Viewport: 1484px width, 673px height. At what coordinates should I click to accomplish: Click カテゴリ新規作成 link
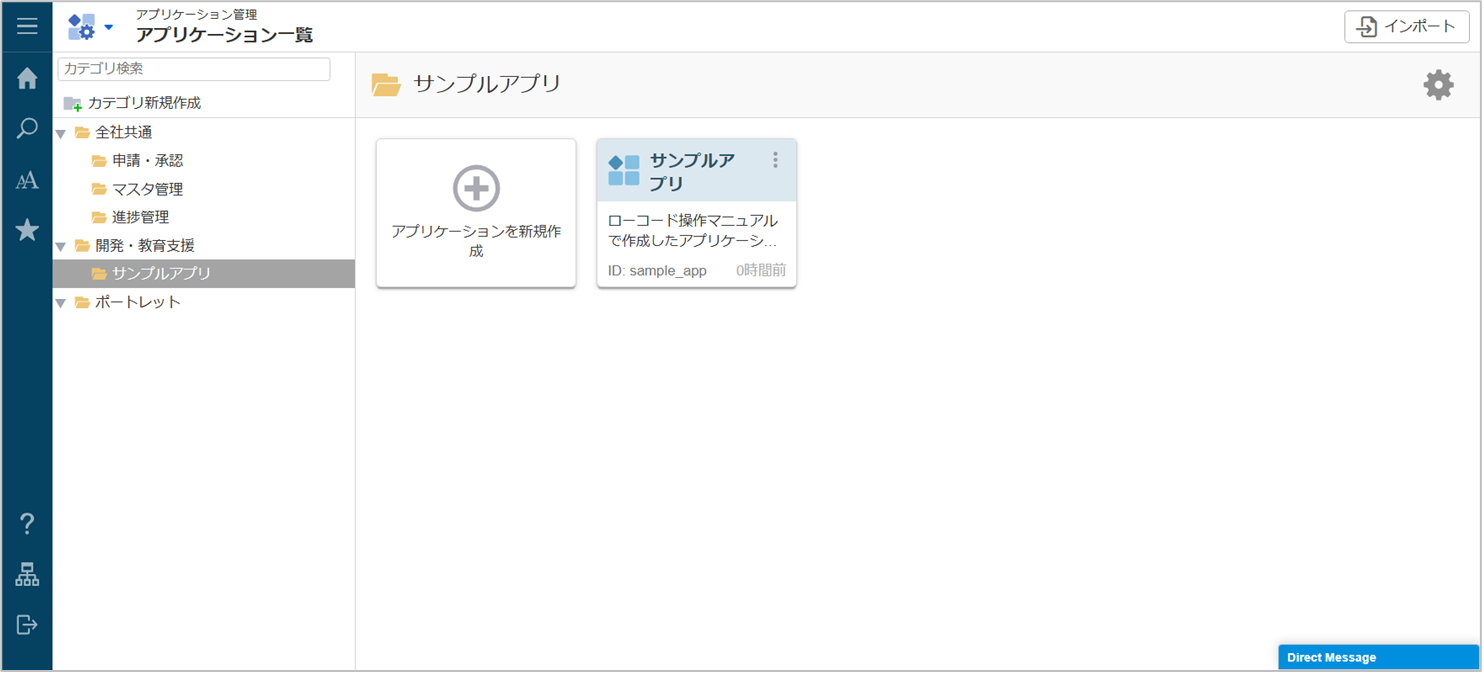143,103
